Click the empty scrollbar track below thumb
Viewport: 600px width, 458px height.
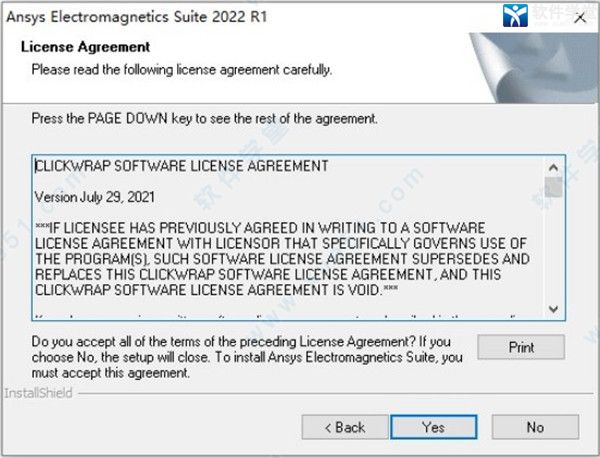553,249
